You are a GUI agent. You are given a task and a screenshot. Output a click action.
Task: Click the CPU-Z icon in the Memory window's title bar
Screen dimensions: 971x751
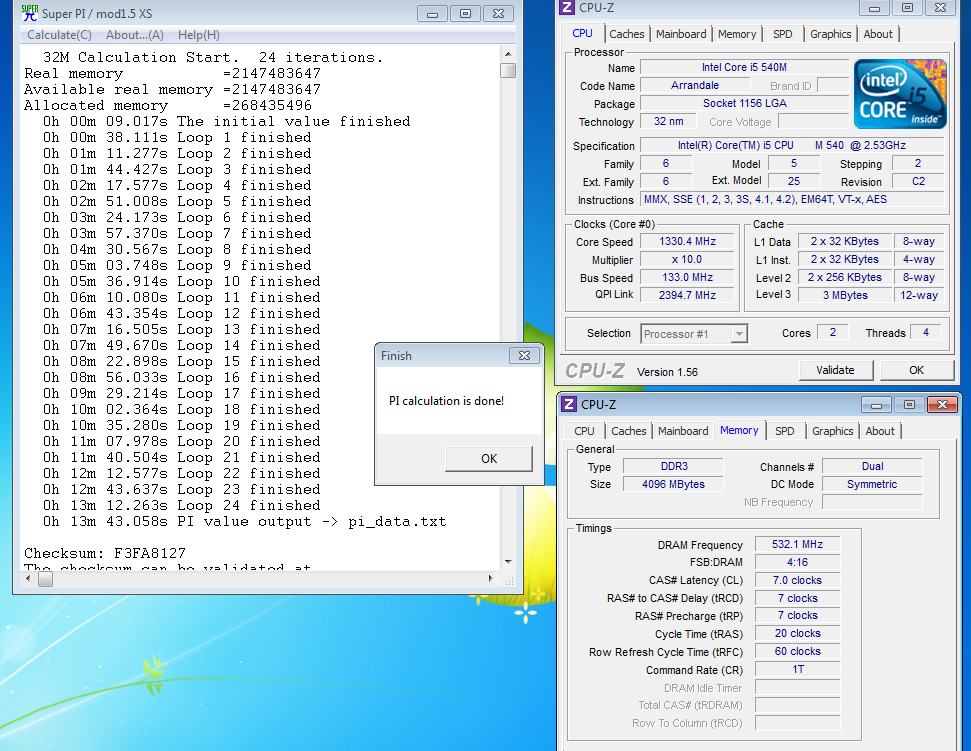point(568,404)
